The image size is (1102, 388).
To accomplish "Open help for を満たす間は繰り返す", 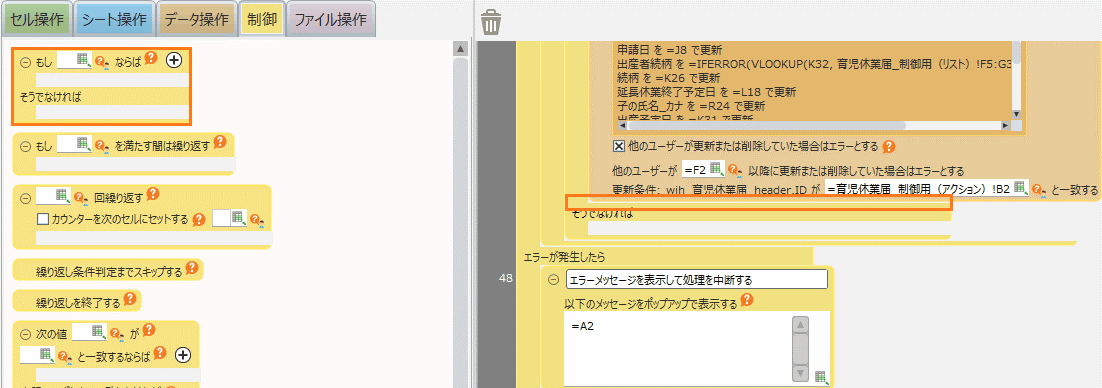I will 220,142.
